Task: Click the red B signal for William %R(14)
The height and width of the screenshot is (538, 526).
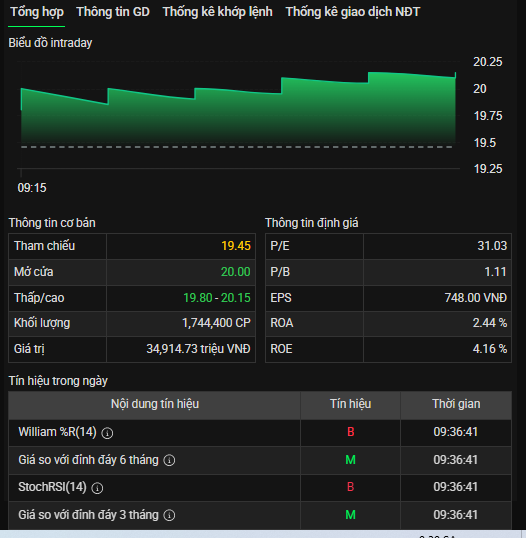Action: (350, 432)
